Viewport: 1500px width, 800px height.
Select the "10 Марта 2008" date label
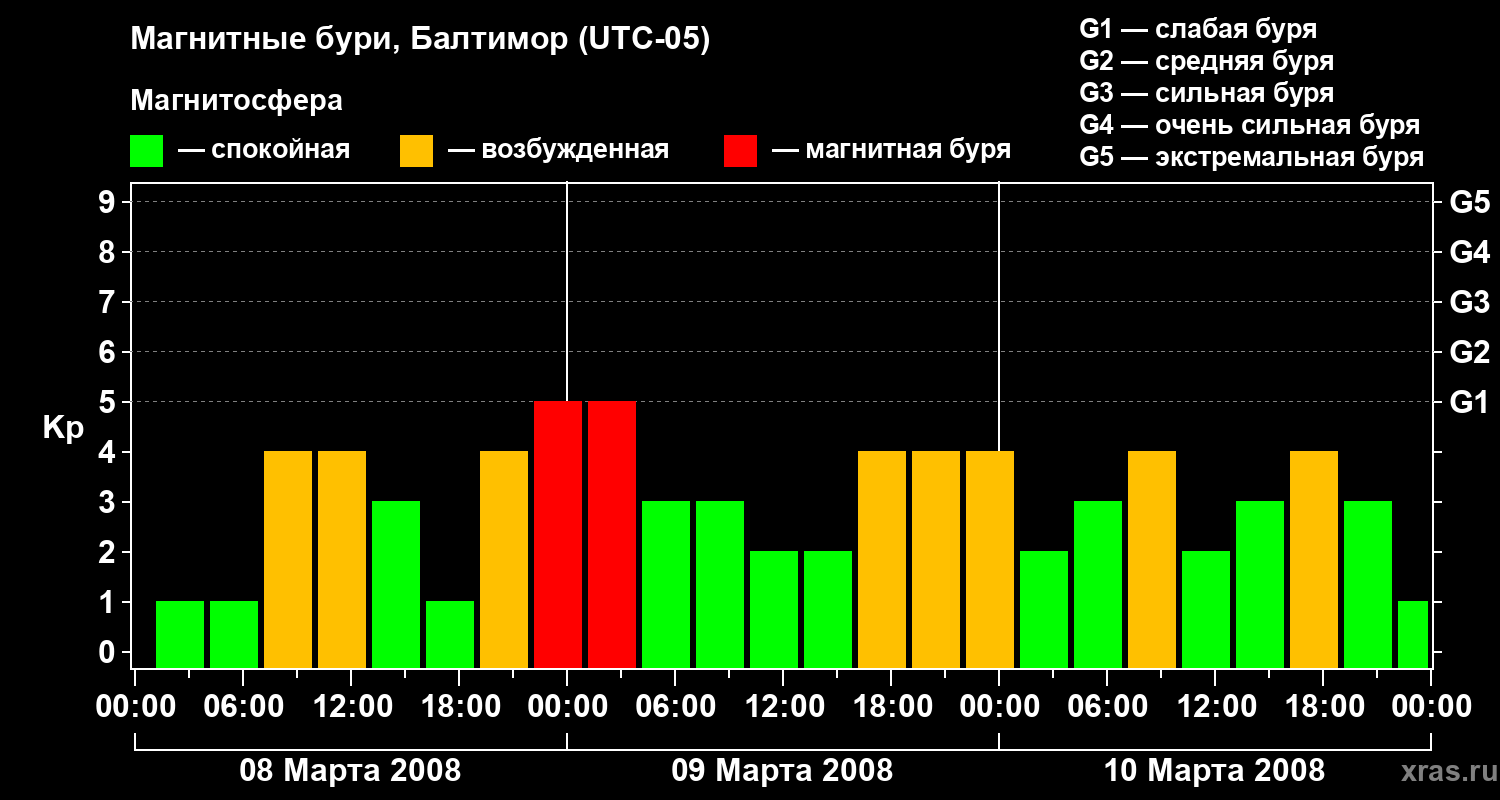click(1214, 771)
